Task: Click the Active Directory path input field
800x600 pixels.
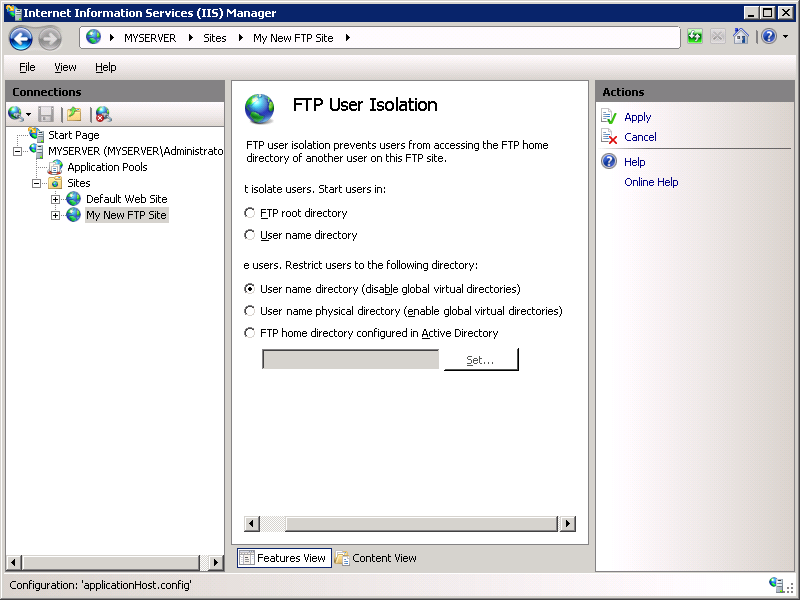Action: [x=350, y=359]
